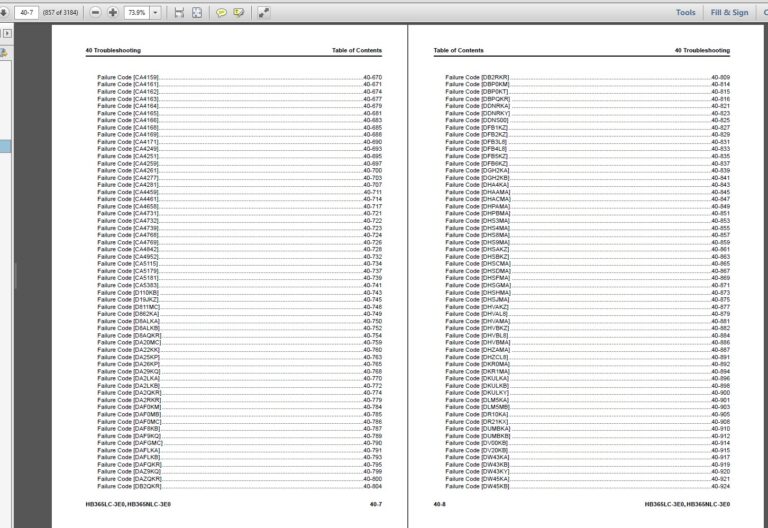
Task: Click left page footer number 40-7
Action: coord(376,504)
